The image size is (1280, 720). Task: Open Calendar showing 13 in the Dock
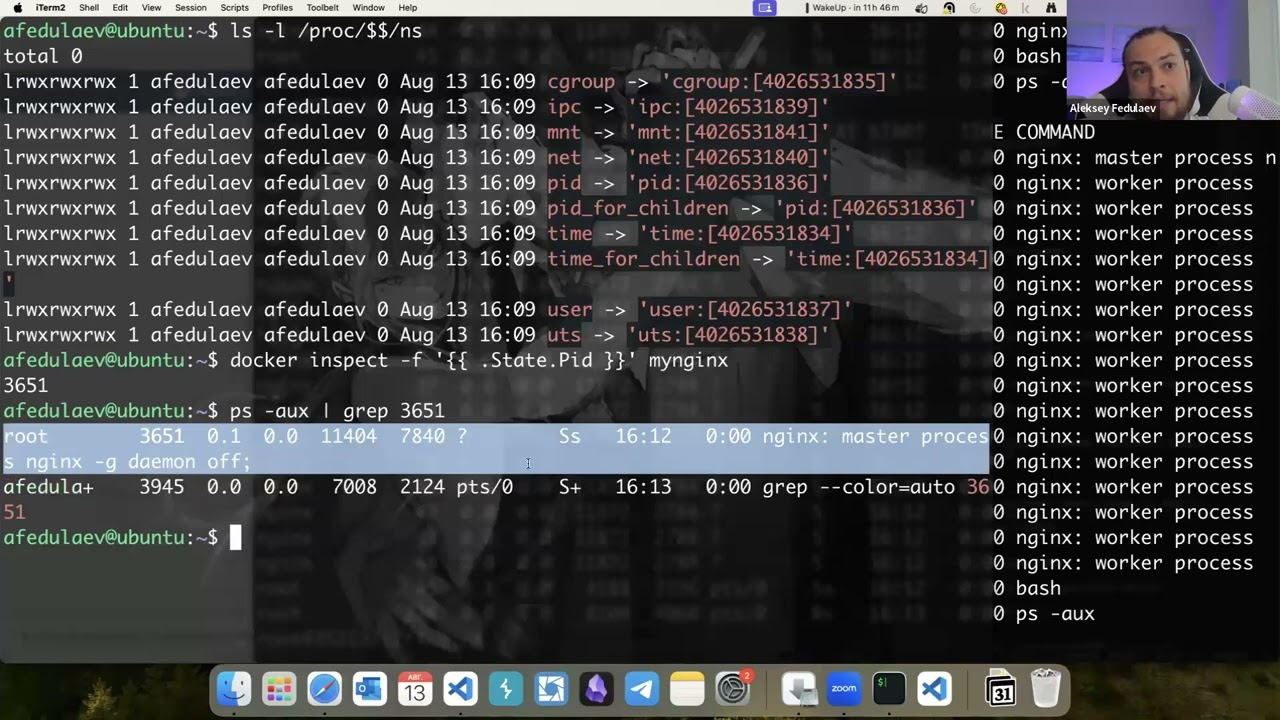pyautogui.click(x=415, y=689)
